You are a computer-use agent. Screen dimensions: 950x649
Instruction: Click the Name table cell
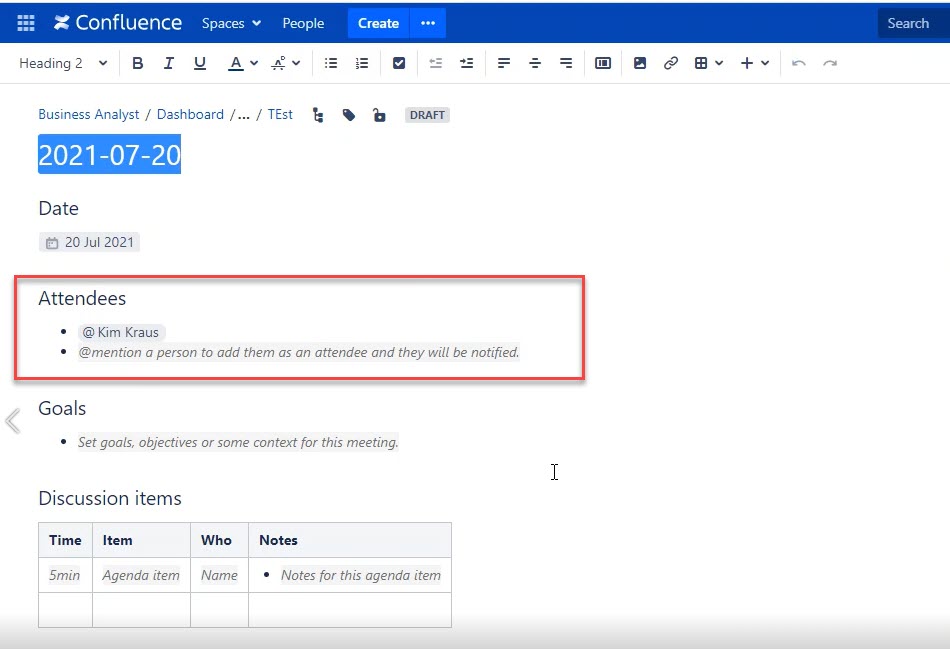[x=219, y=575]
